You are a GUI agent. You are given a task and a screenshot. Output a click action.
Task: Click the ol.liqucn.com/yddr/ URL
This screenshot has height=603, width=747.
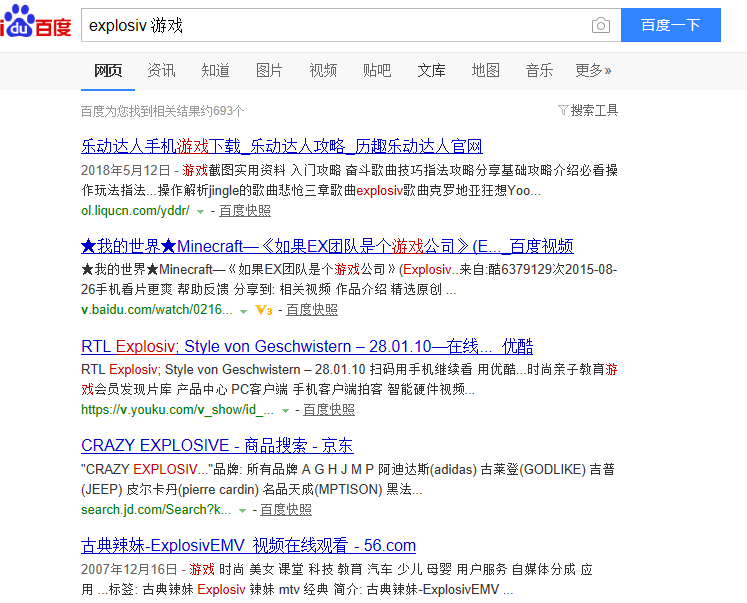(135, 211)
